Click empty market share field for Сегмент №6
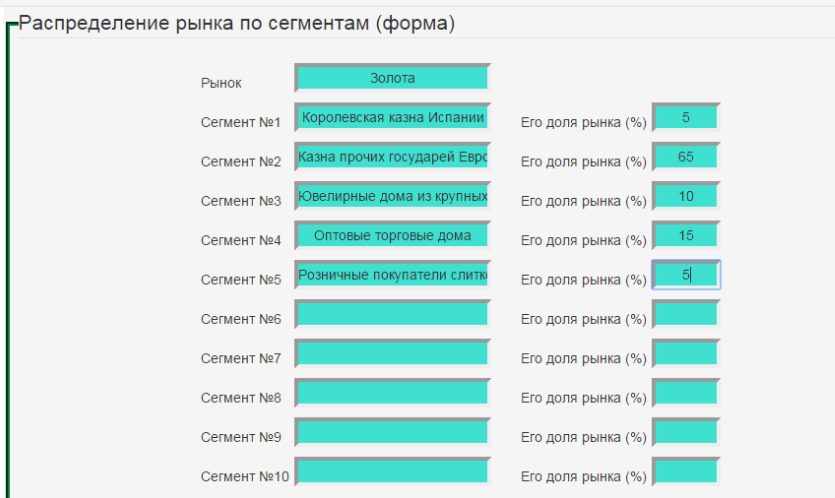 click(x=685, y=314)
